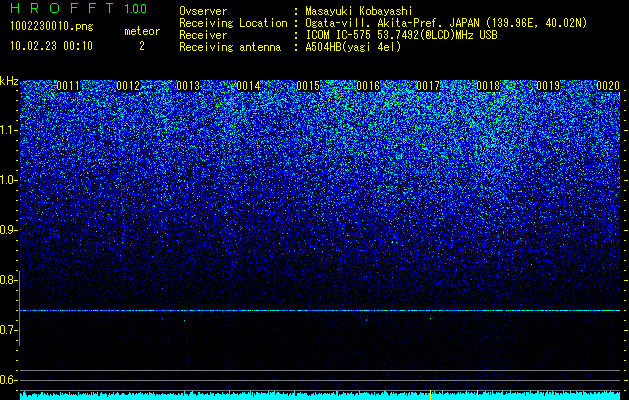Image resolution: width=629 pixels, height=400 pixels.
Task: Click time marker 0013
Action: [188, 86]
